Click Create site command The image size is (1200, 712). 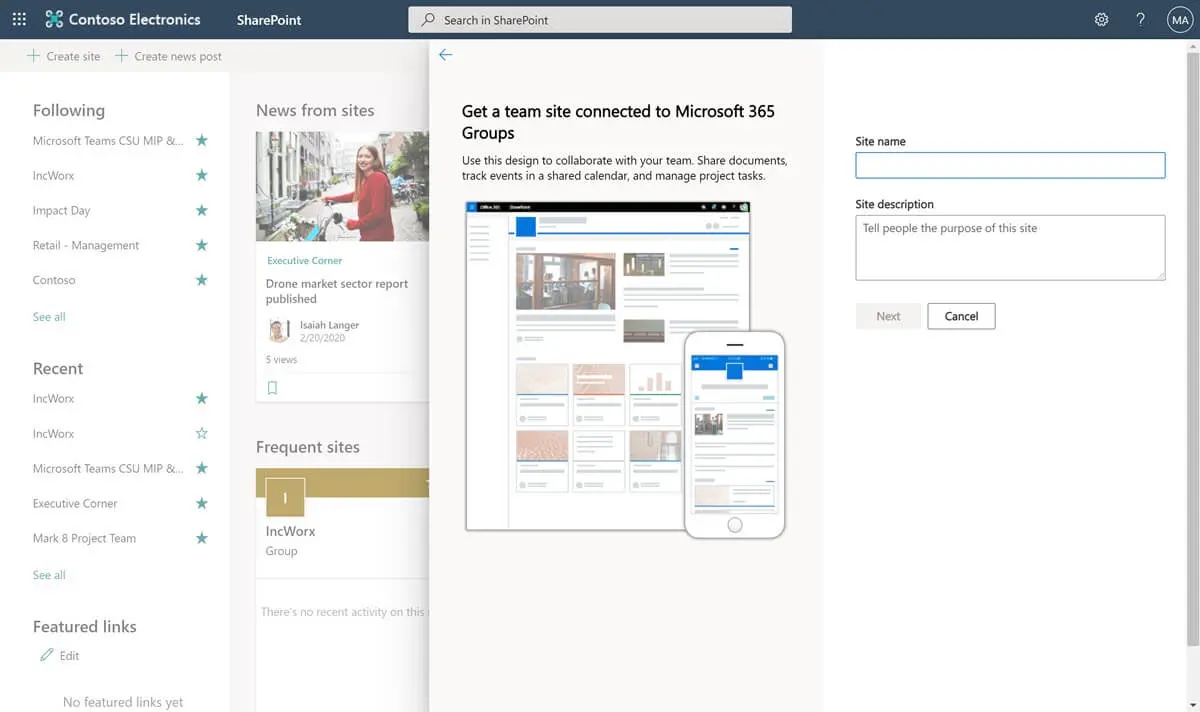click(64, 56)
